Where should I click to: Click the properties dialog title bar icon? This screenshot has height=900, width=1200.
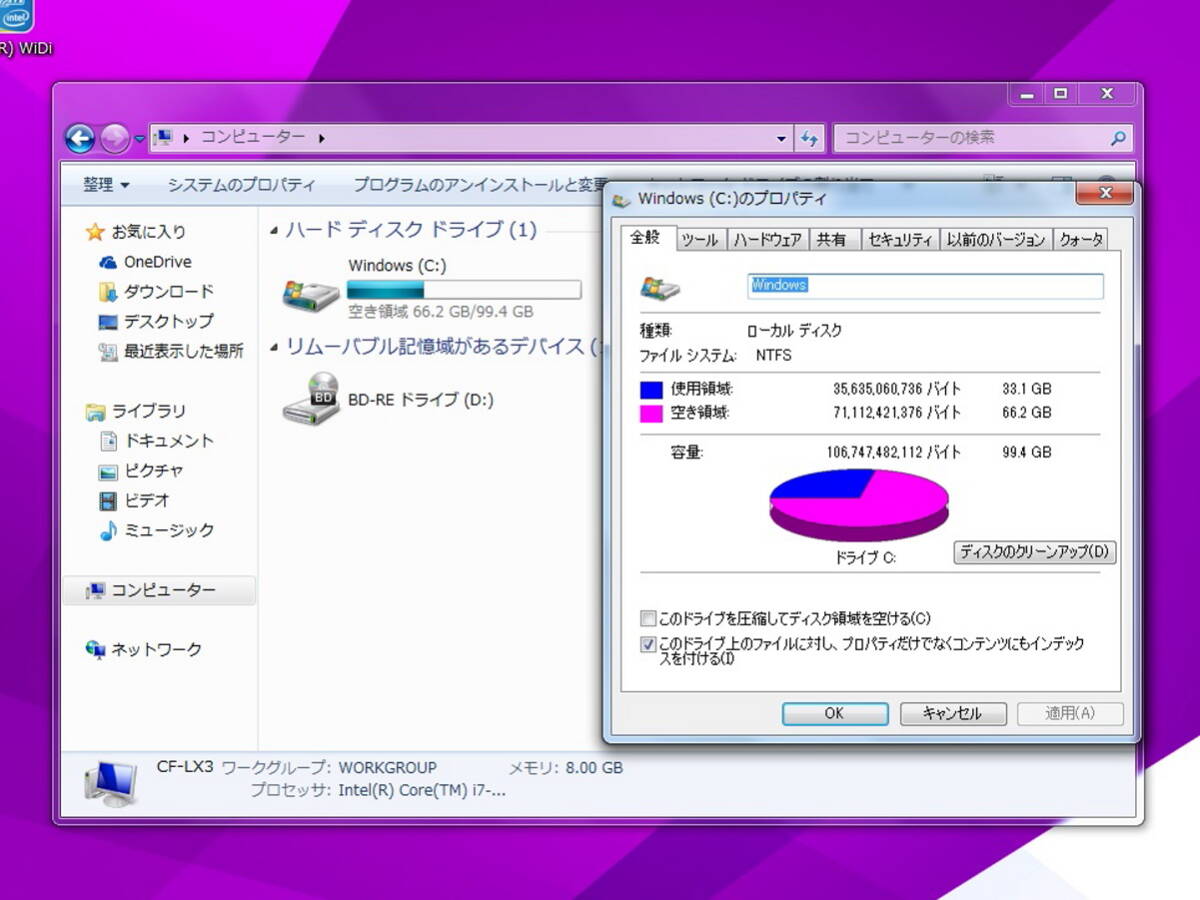621,199
